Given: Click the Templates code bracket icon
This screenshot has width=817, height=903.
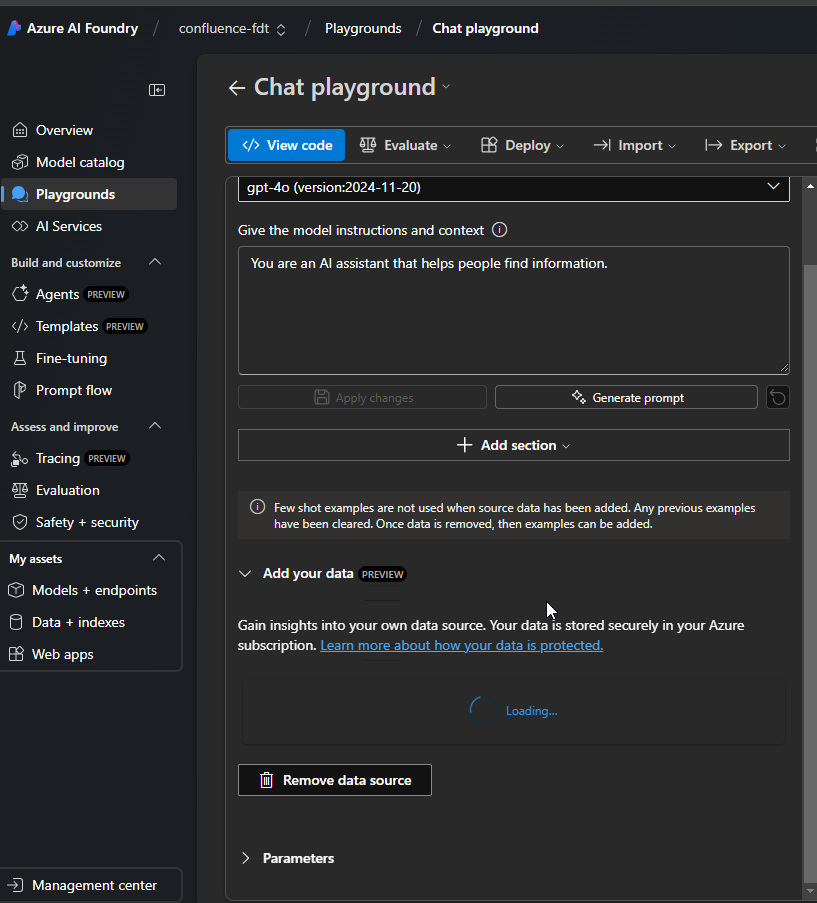Looking at the screenshot, I should (20, 326).
